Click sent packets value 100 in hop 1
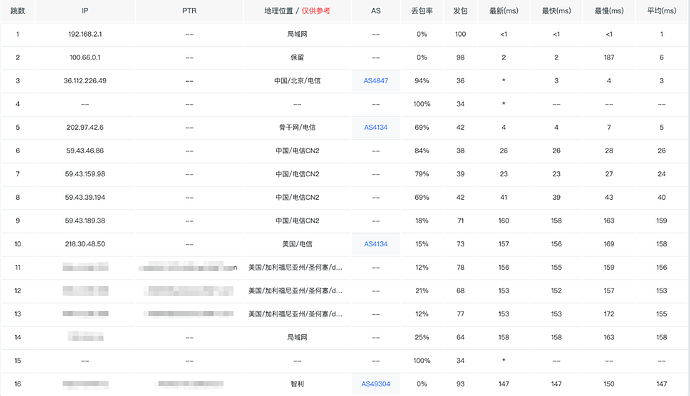This screenshot has width=690, height=396. click(460, 34)
